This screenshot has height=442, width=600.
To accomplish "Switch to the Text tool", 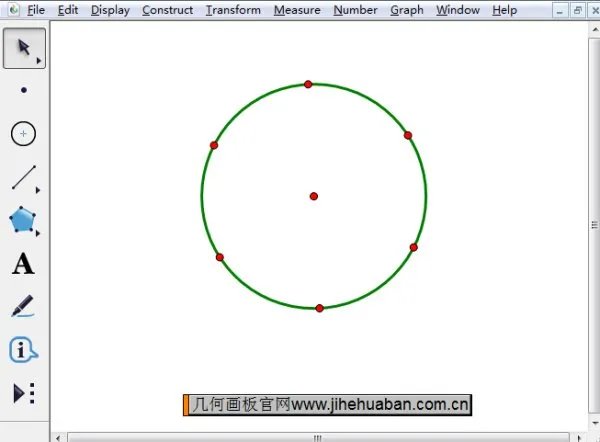I will [x=23, y=264].
